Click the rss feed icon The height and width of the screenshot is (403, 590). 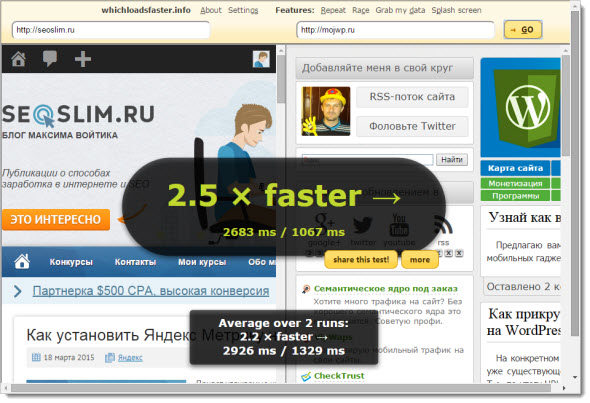point(443,225)
